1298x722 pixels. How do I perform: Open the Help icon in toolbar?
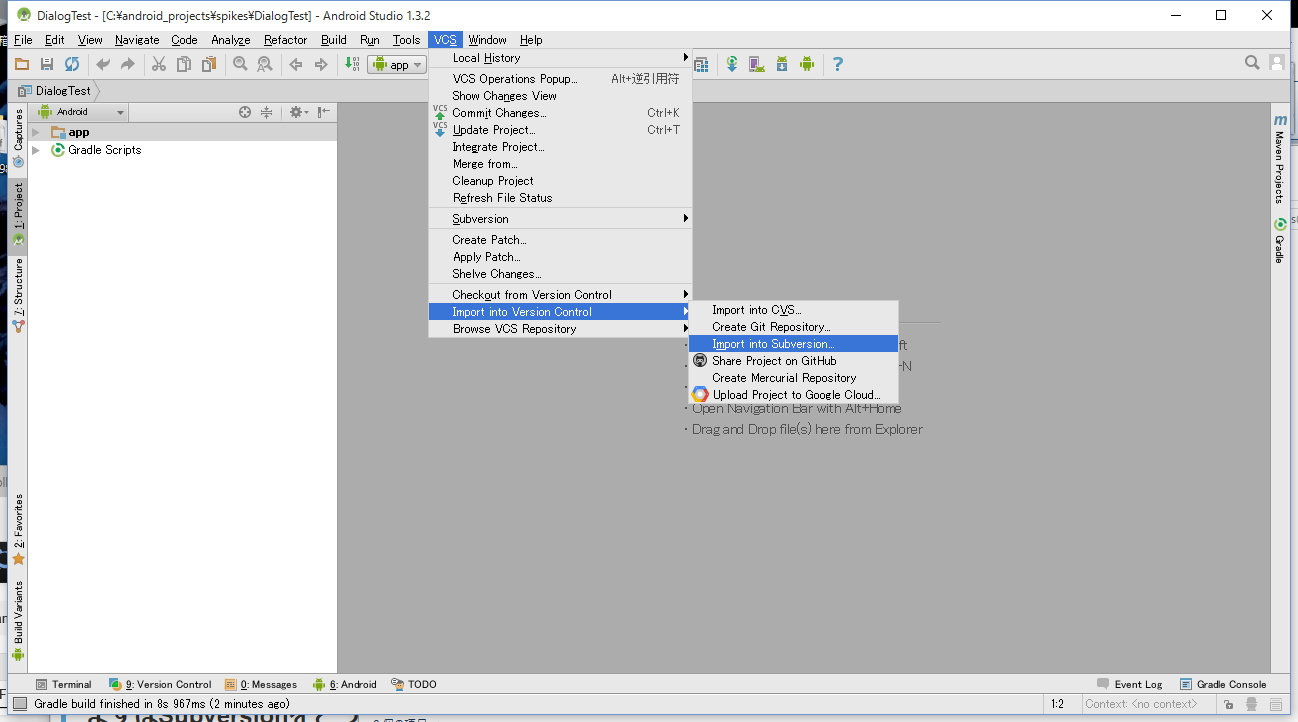pos(837,64)
